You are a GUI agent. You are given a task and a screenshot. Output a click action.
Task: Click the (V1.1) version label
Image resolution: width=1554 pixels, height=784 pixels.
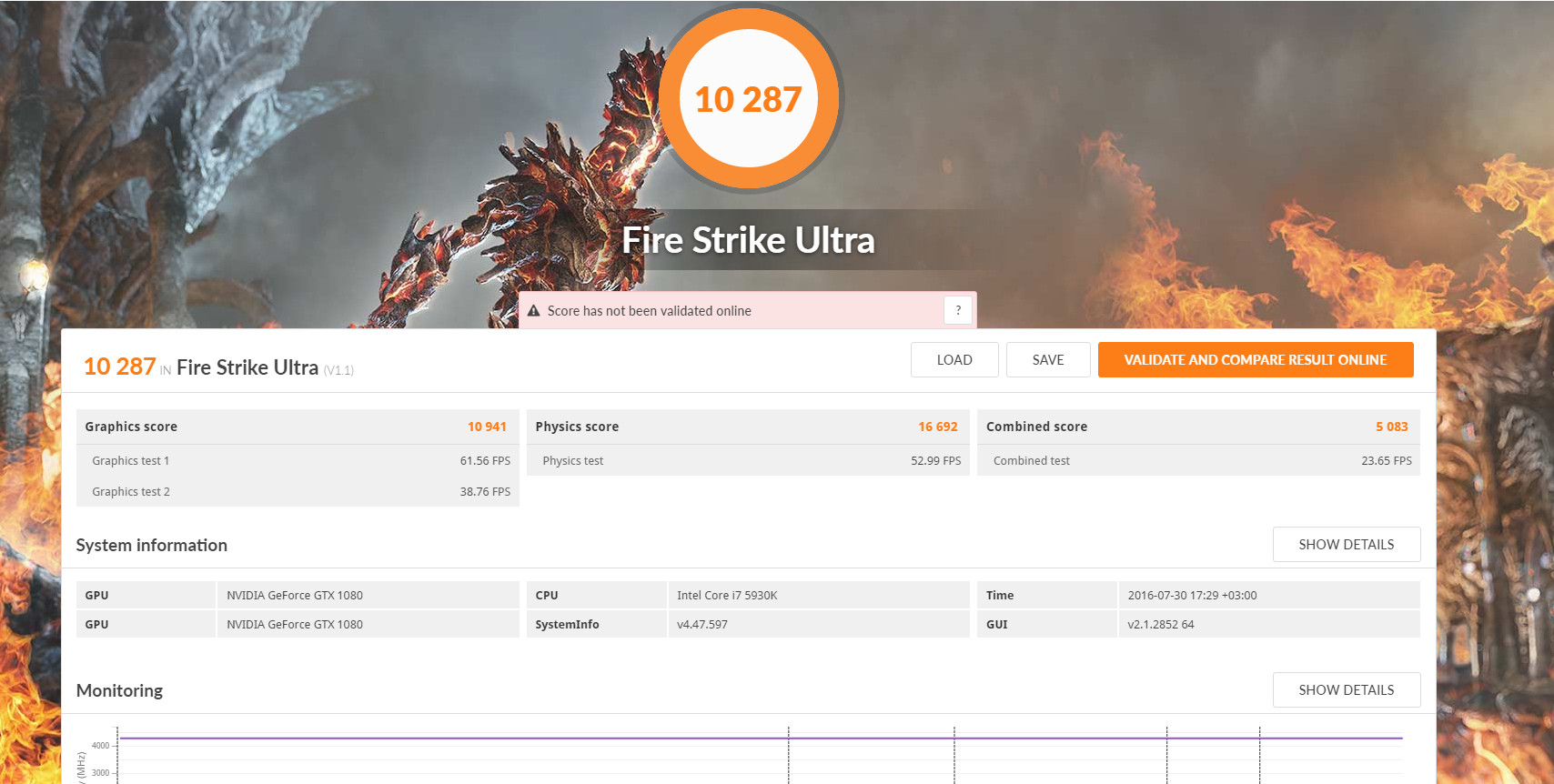(x=338, y=370)
